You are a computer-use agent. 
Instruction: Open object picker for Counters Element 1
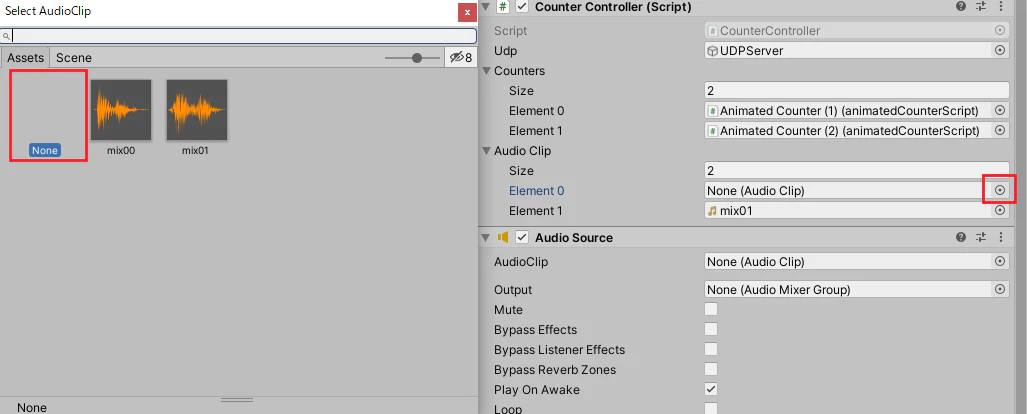click(x=999, y=130)
